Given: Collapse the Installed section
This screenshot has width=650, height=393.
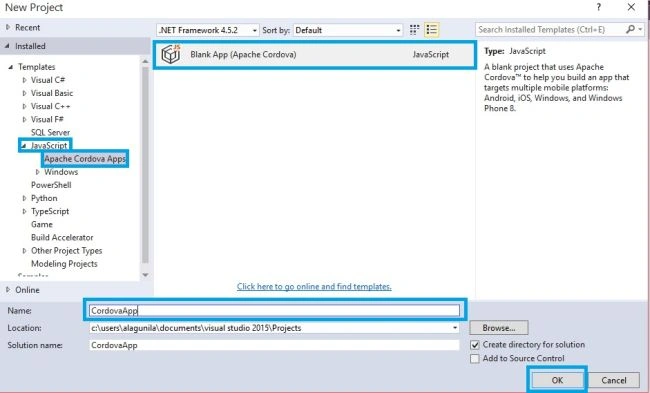Looking at the screenshot, I should coord(7,46).
